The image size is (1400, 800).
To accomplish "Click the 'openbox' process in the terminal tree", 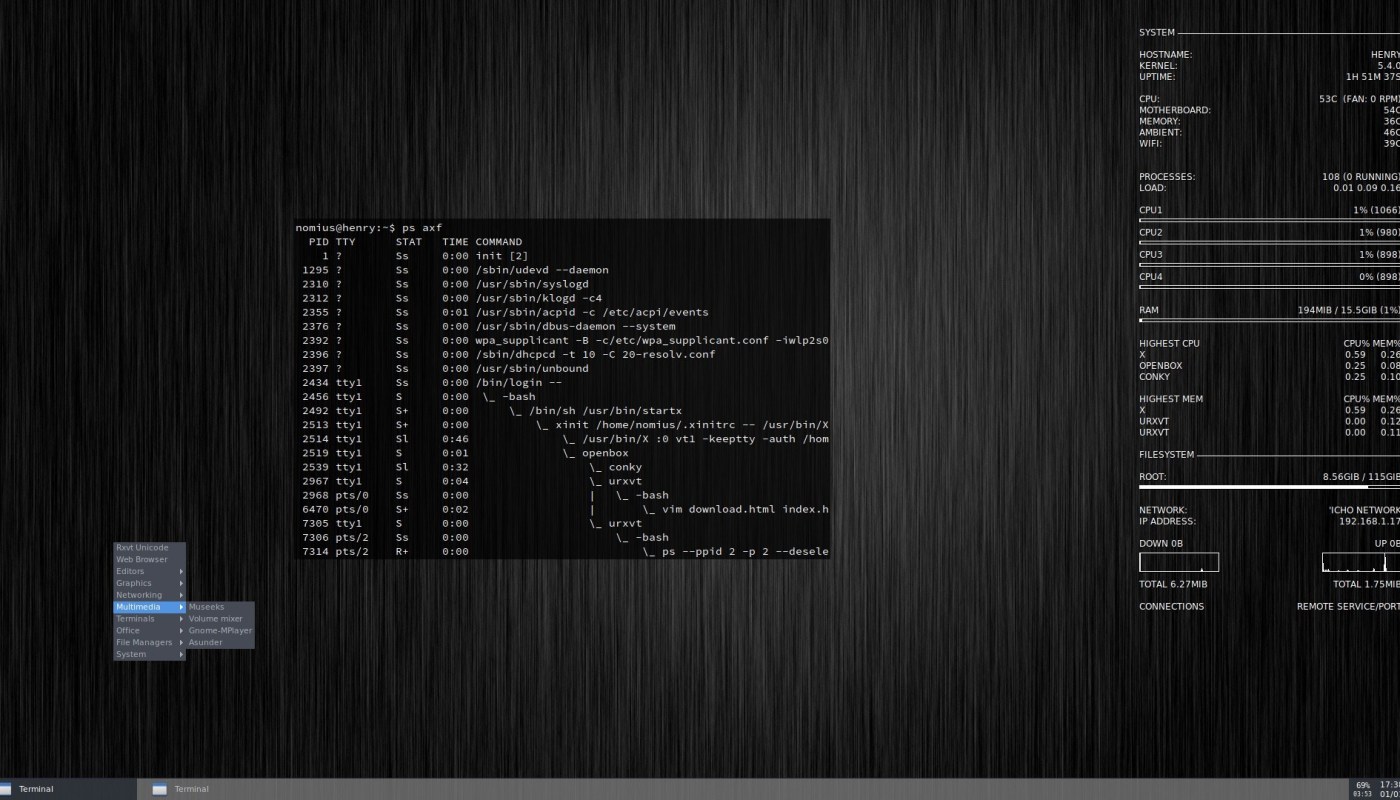I will 605,453.
